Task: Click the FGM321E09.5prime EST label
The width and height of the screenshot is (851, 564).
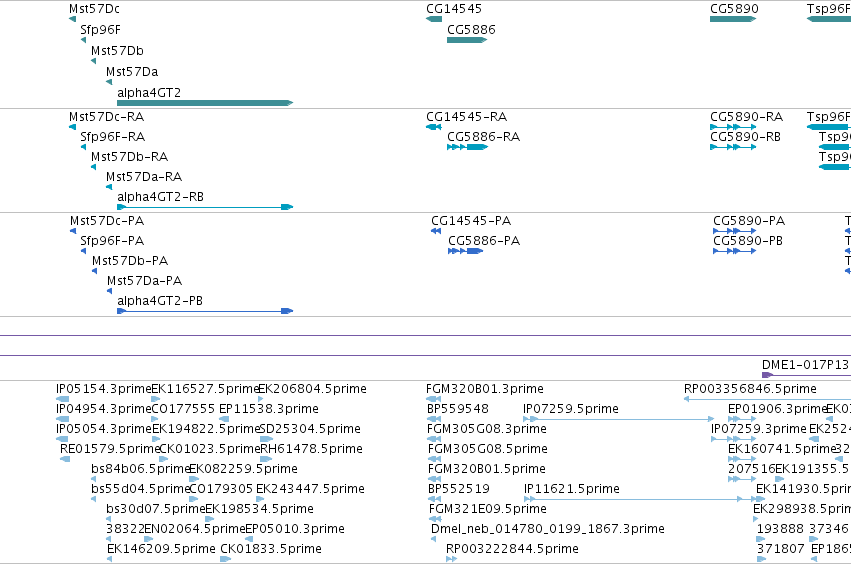Action: [488, 509]
